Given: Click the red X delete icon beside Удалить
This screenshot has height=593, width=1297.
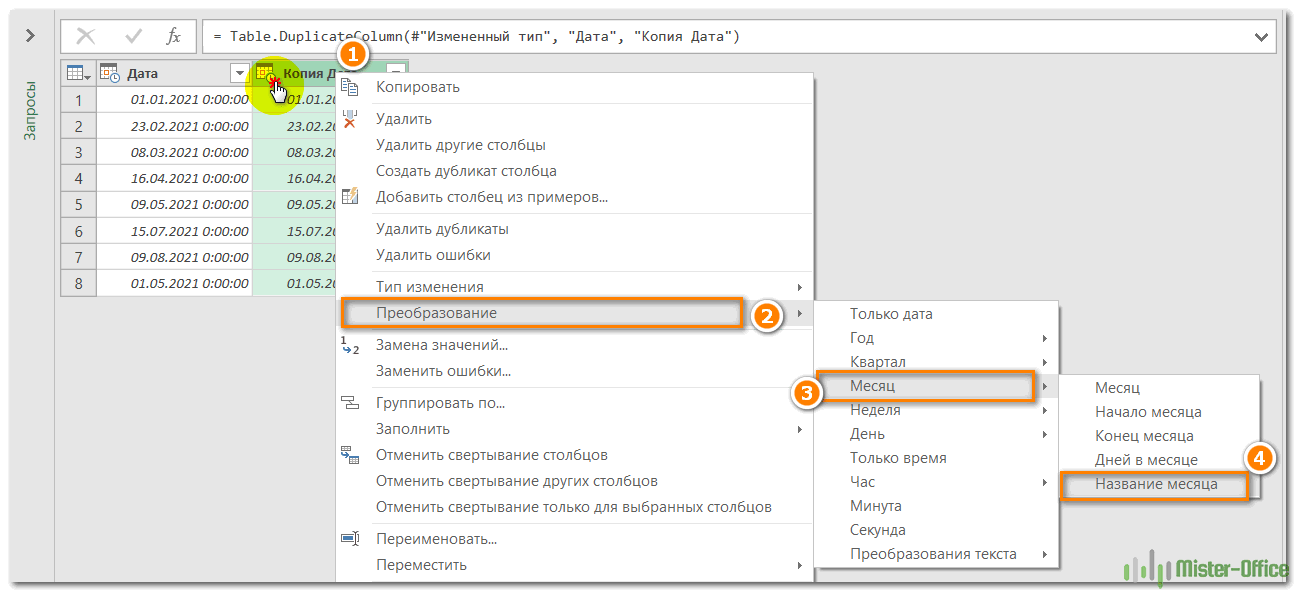Looking at the screenshot, I should (x=349, y=119).
